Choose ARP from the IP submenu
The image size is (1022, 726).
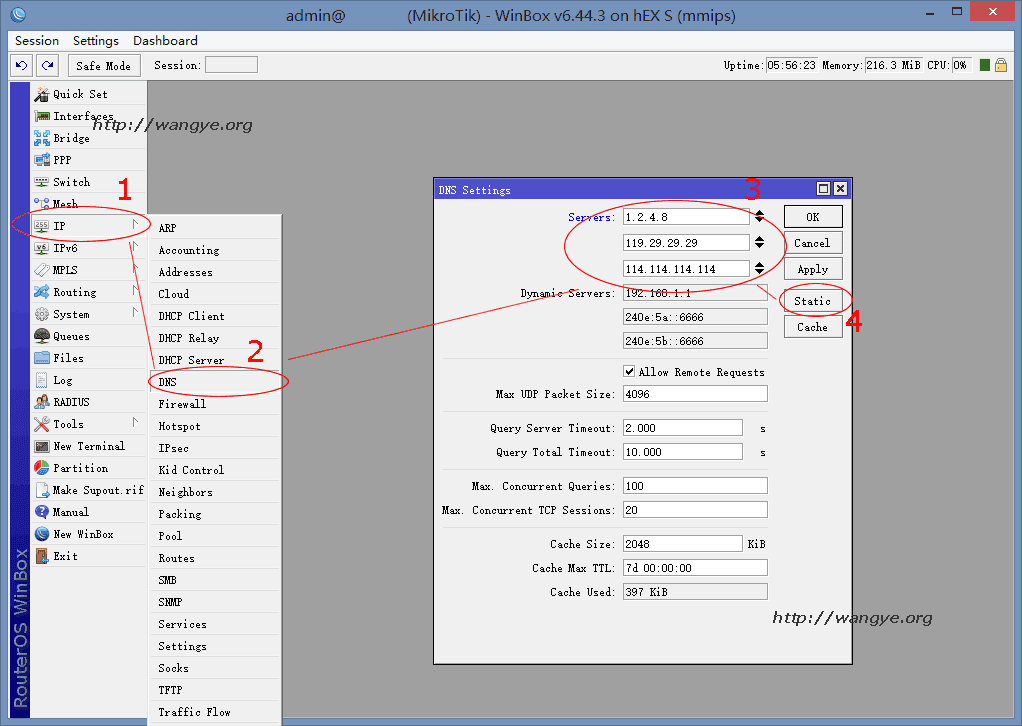(x=215, y=228)
